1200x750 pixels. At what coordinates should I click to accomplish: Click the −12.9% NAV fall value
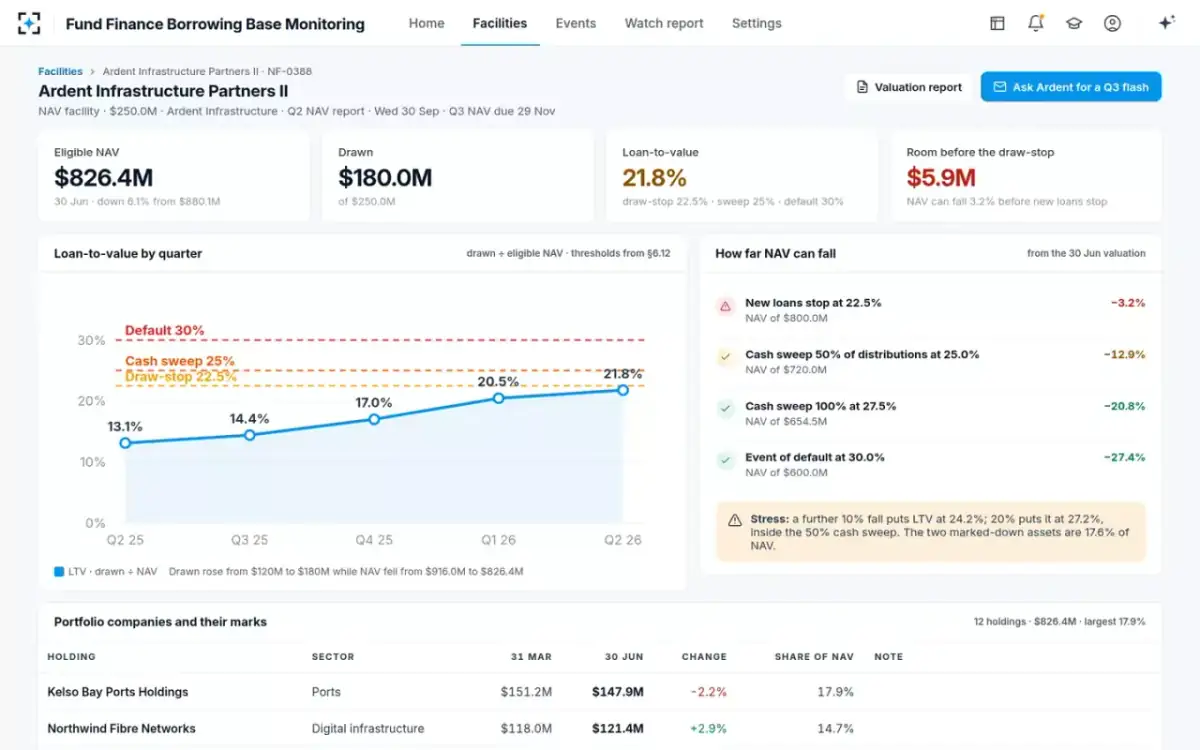[x=1125, y=354]
